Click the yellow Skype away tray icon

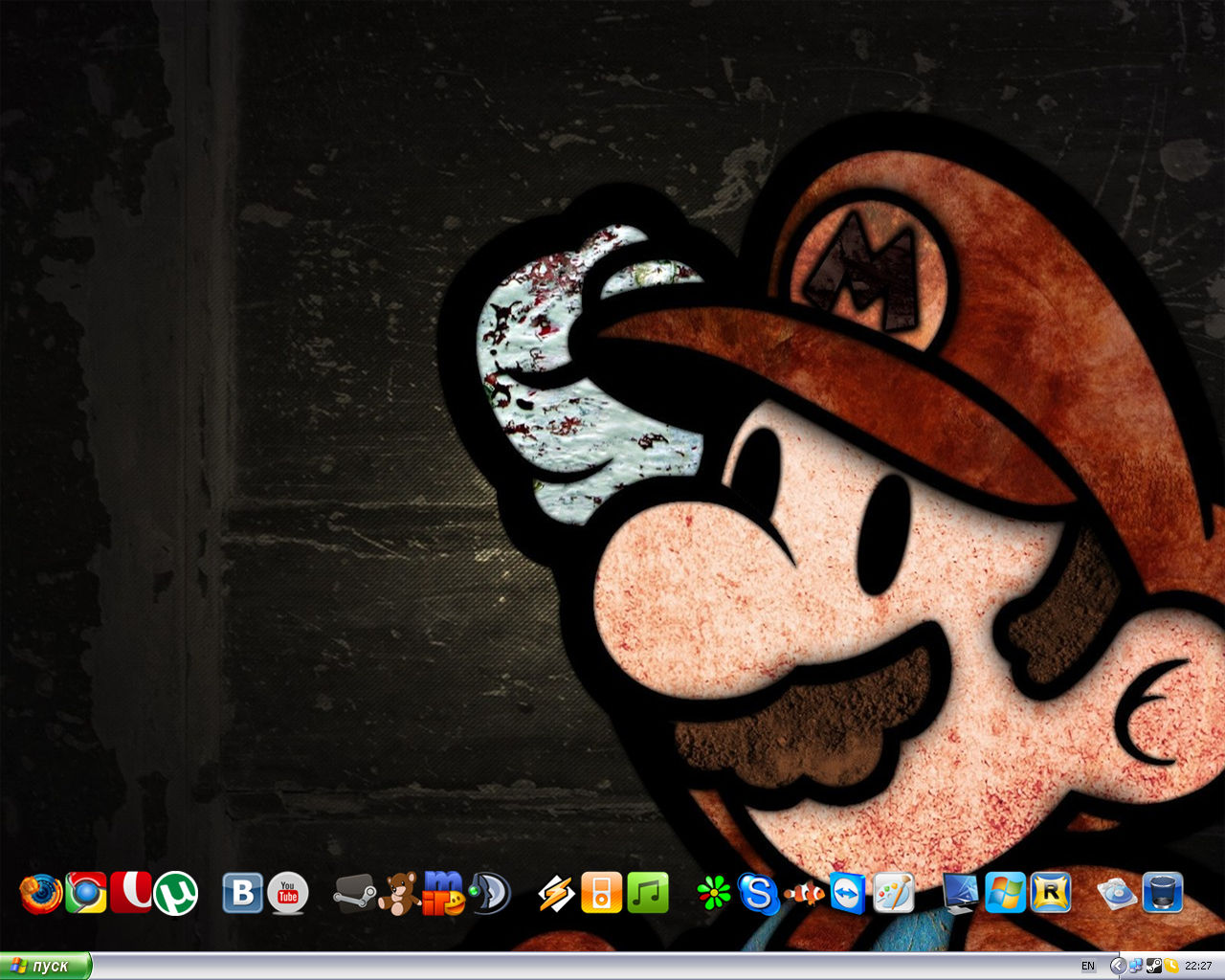1170,966
